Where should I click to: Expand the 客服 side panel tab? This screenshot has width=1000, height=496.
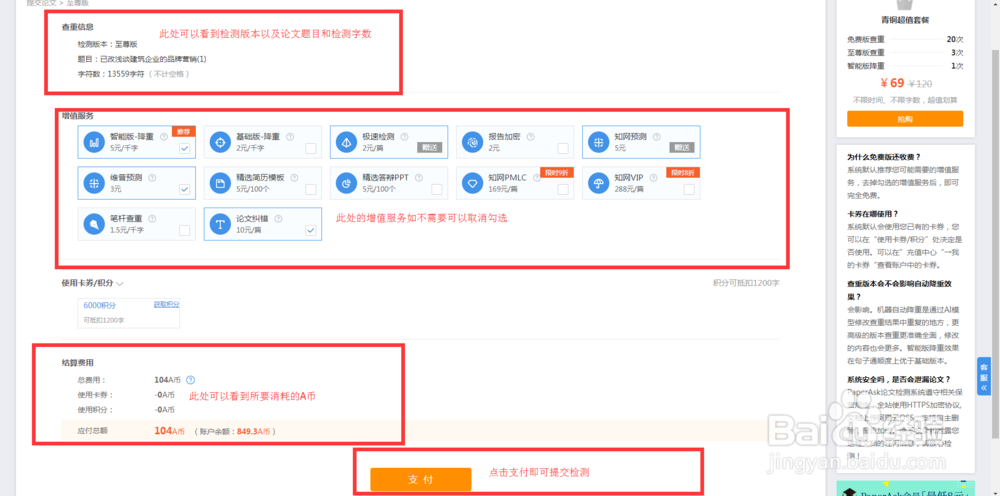click(984, 376)
